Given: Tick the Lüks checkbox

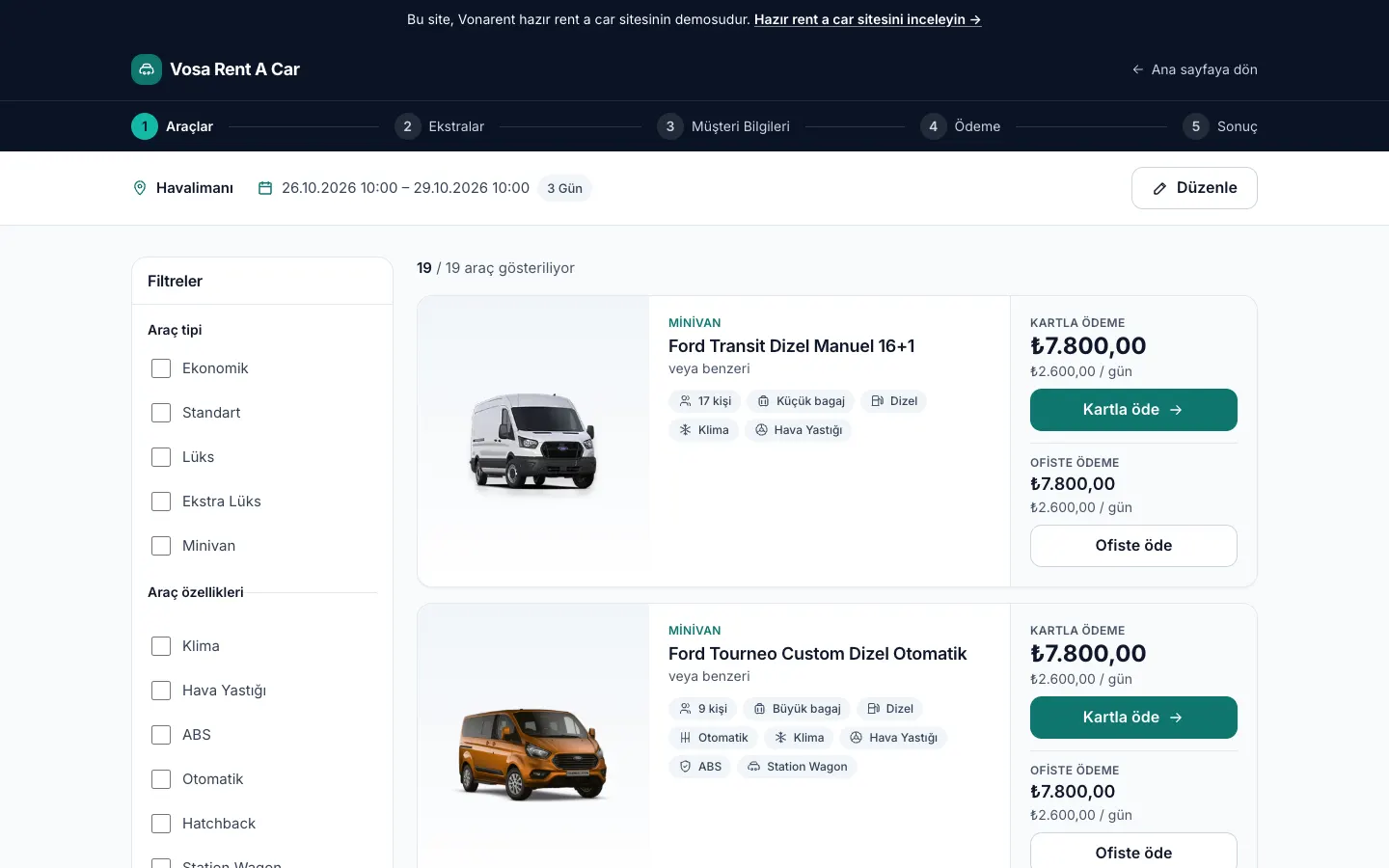Looking at the screenshot, I should tap(161, 457).
